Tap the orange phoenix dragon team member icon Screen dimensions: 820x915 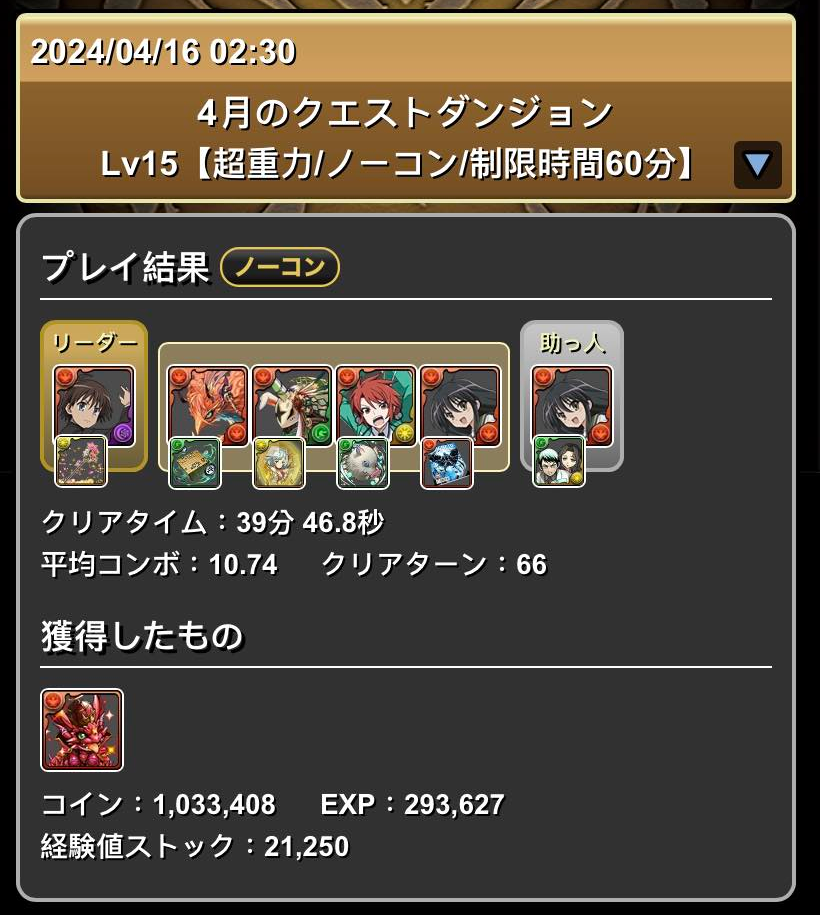(208, 406)
